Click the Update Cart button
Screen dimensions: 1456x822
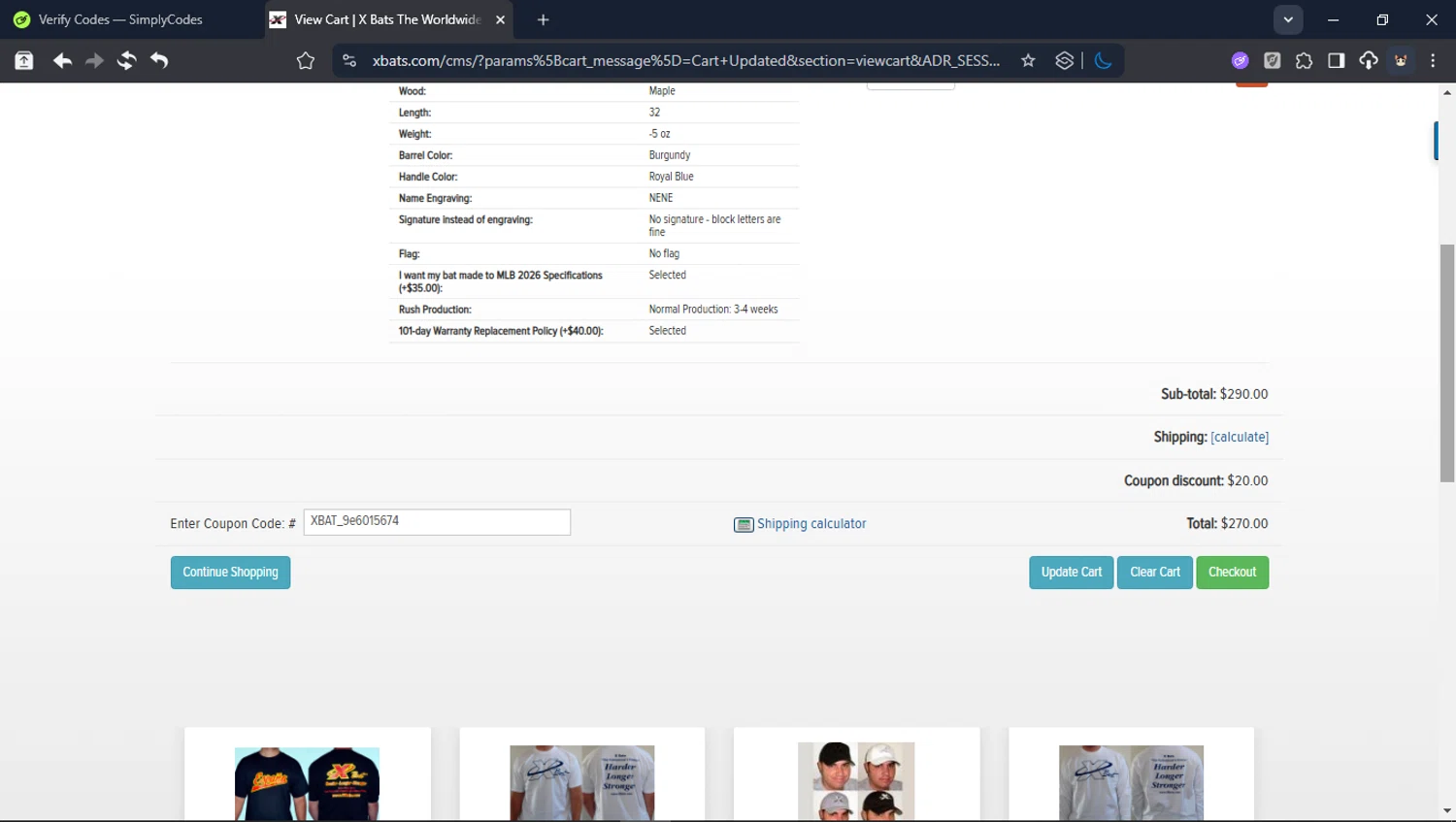(x=1072, y=573)
